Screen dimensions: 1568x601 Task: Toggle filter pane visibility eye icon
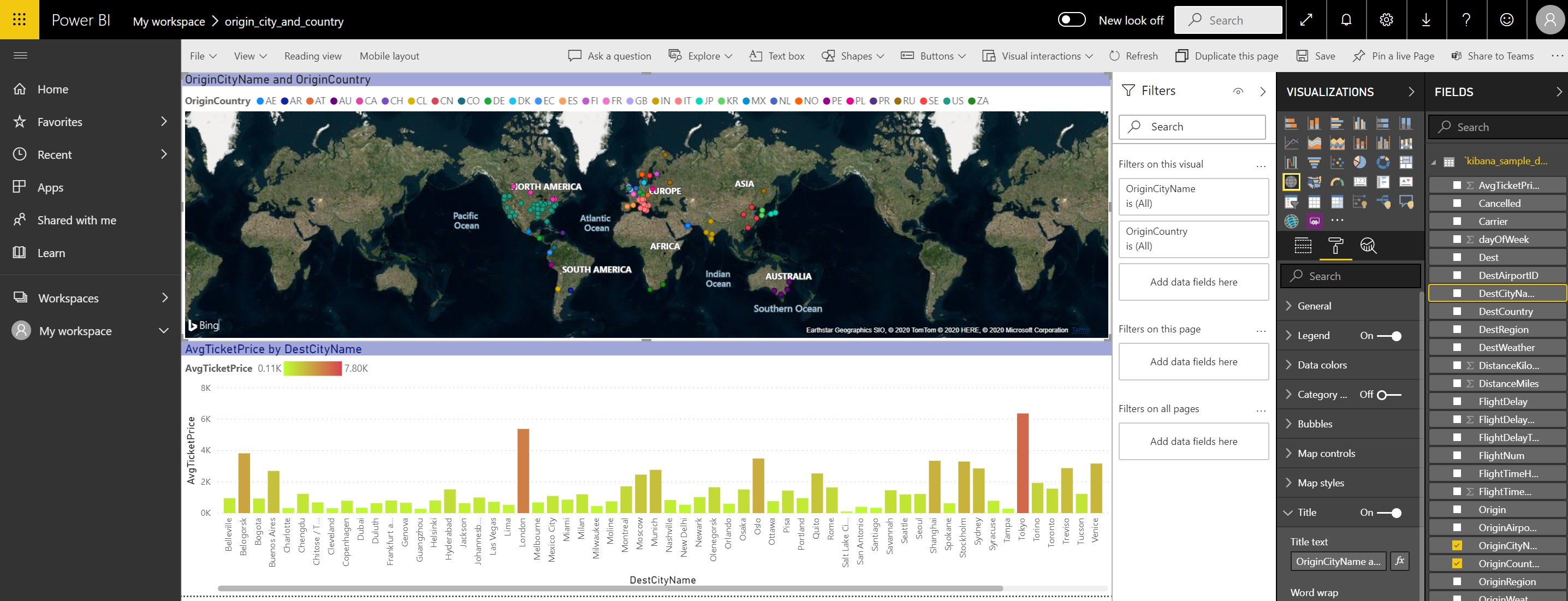pos(1238,91)
